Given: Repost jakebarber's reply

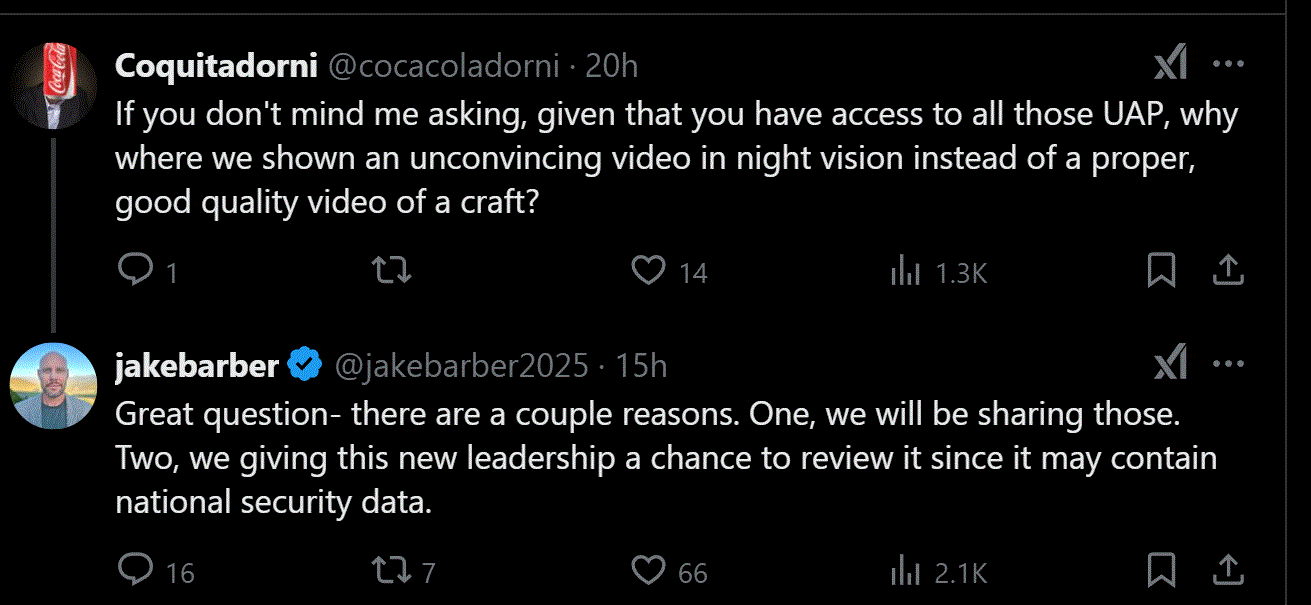Looking at the screenshot, I should 391,571.
